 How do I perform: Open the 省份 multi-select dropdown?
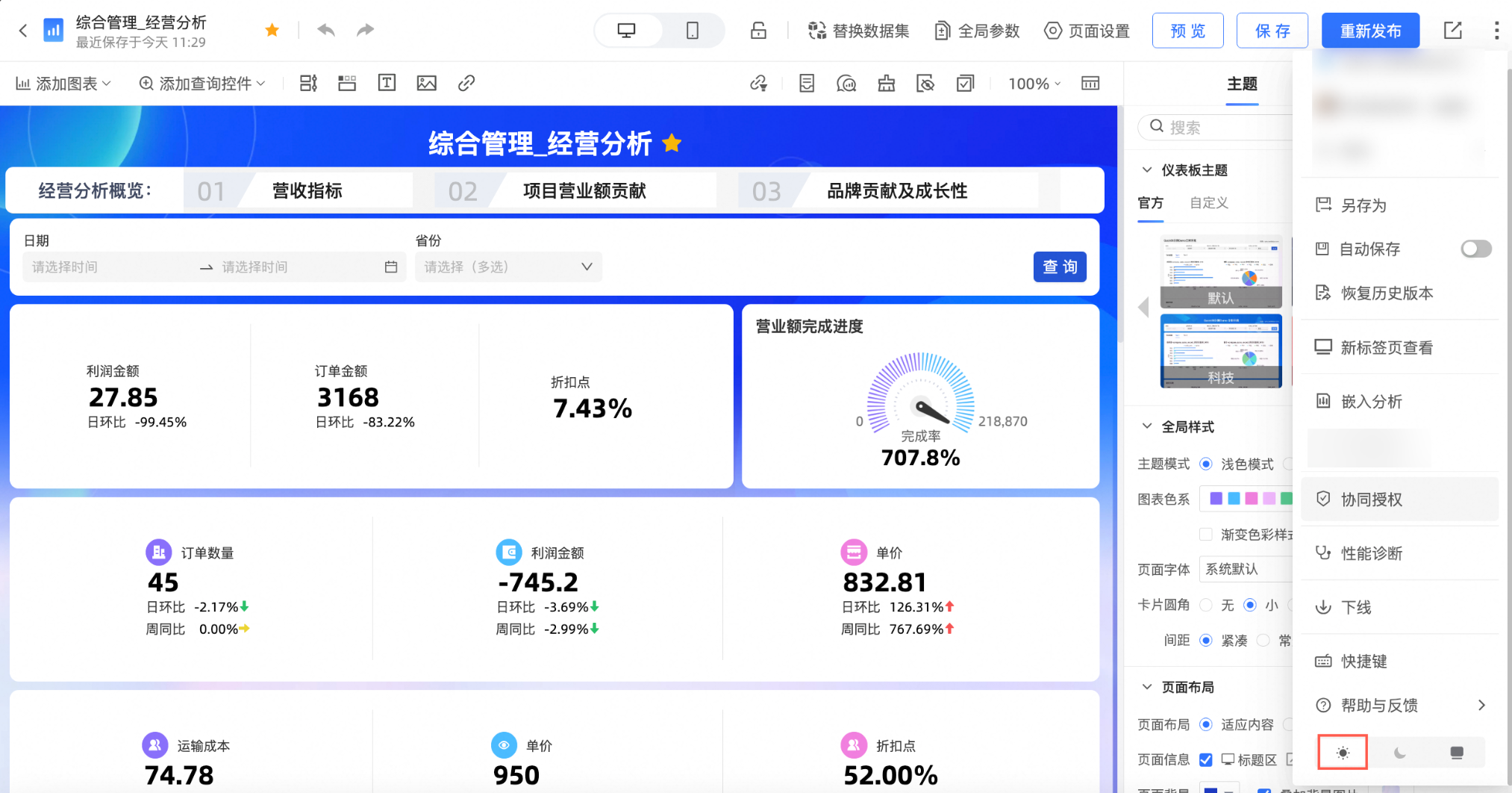(x=508, y=267)
